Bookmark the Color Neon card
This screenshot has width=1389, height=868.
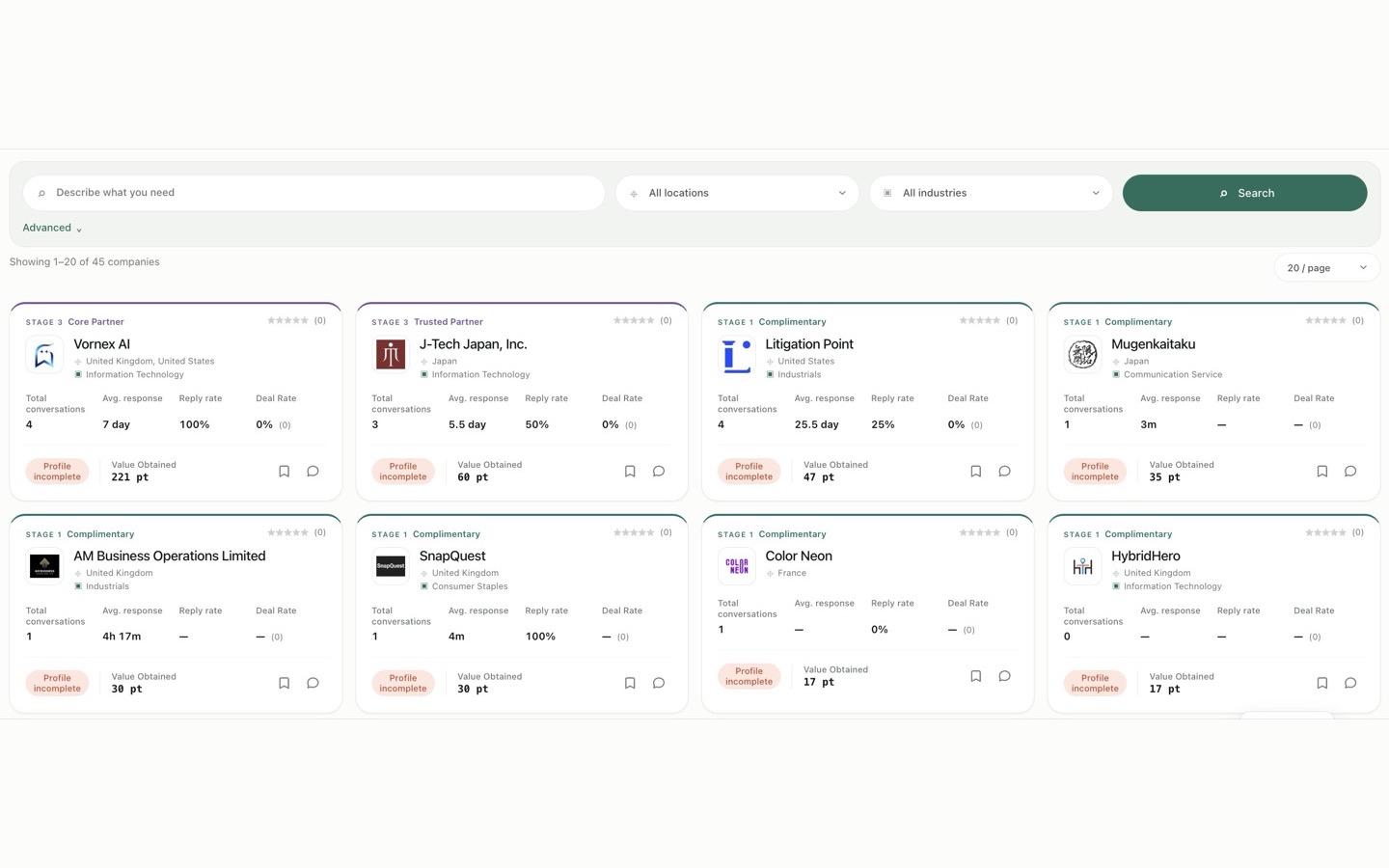point(975,676)
